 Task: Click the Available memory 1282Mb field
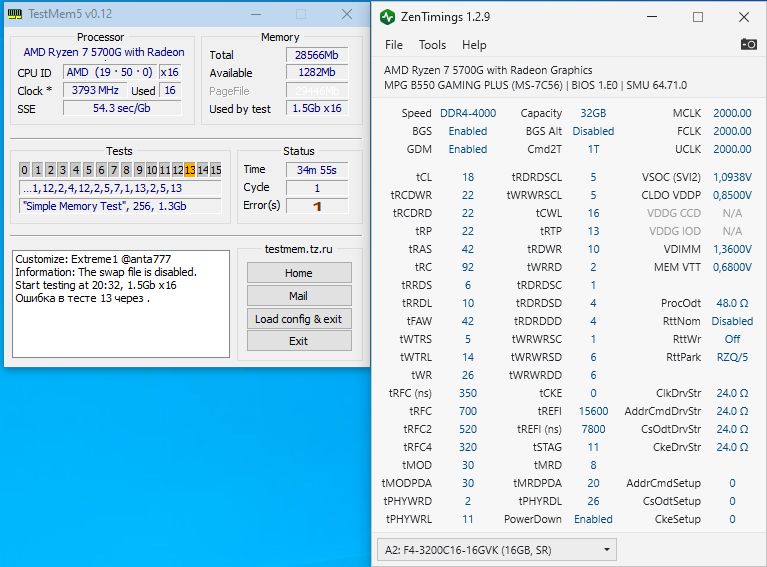coord(317,72)
